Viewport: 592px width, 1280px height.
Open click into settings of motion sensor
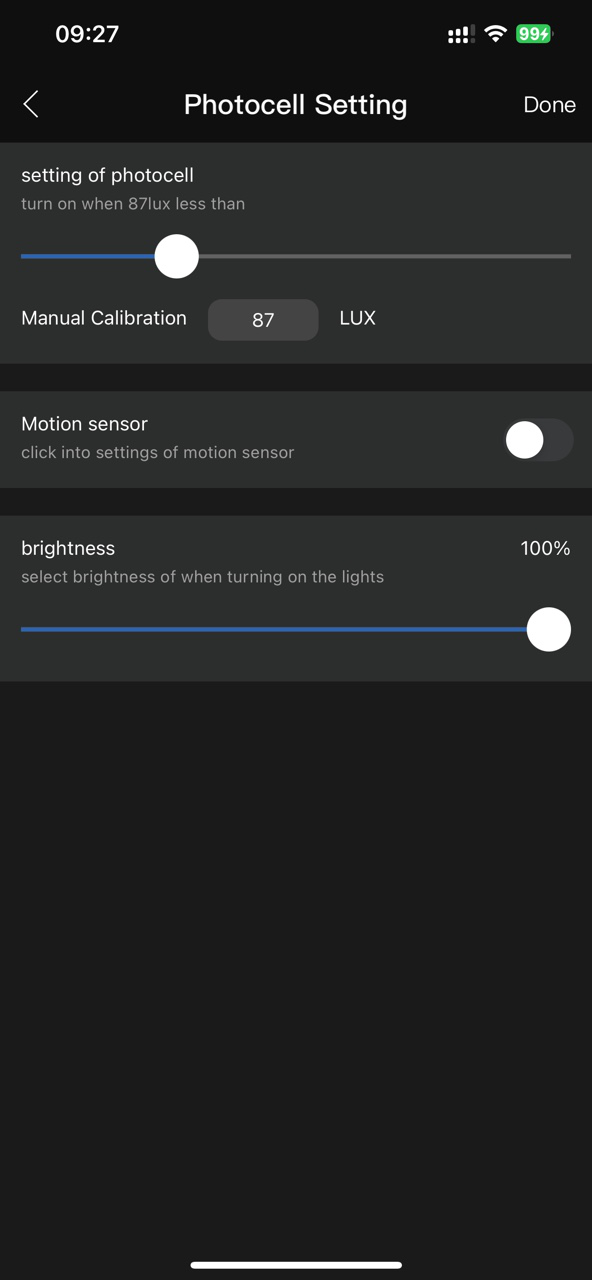(158, 453)
